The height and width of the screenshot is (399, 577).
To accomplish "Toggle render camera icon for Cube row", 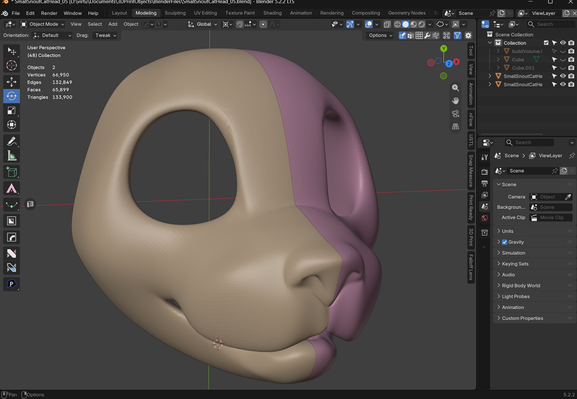I will point(571,59).
